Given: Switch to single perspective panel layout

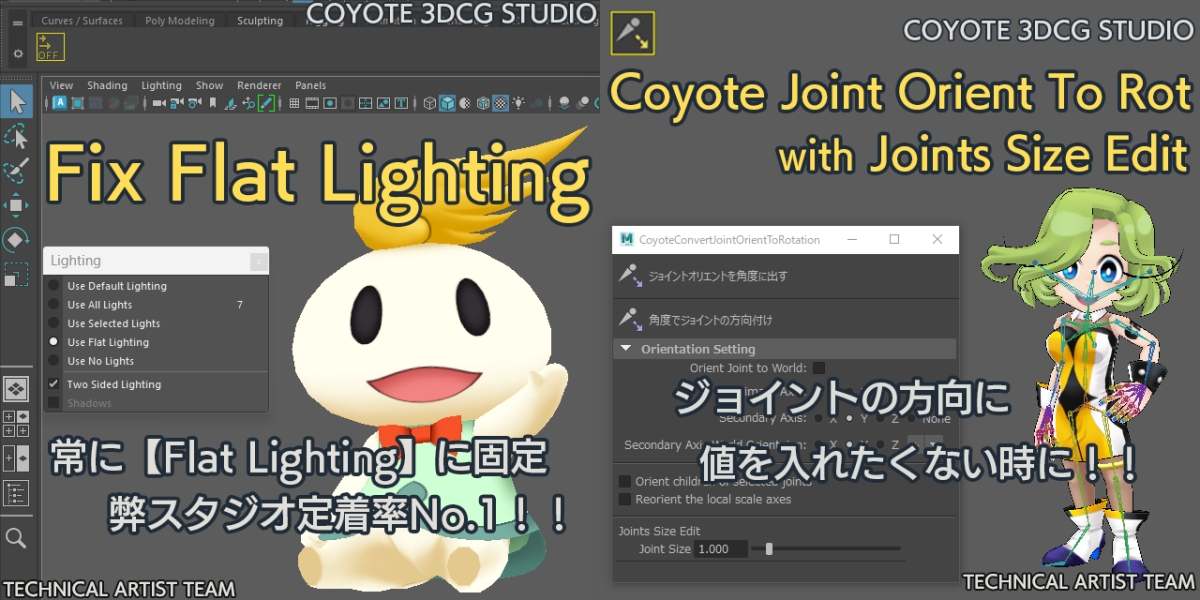Looking at the screenshot, I should pyautogui.click(x=17, y=389).
